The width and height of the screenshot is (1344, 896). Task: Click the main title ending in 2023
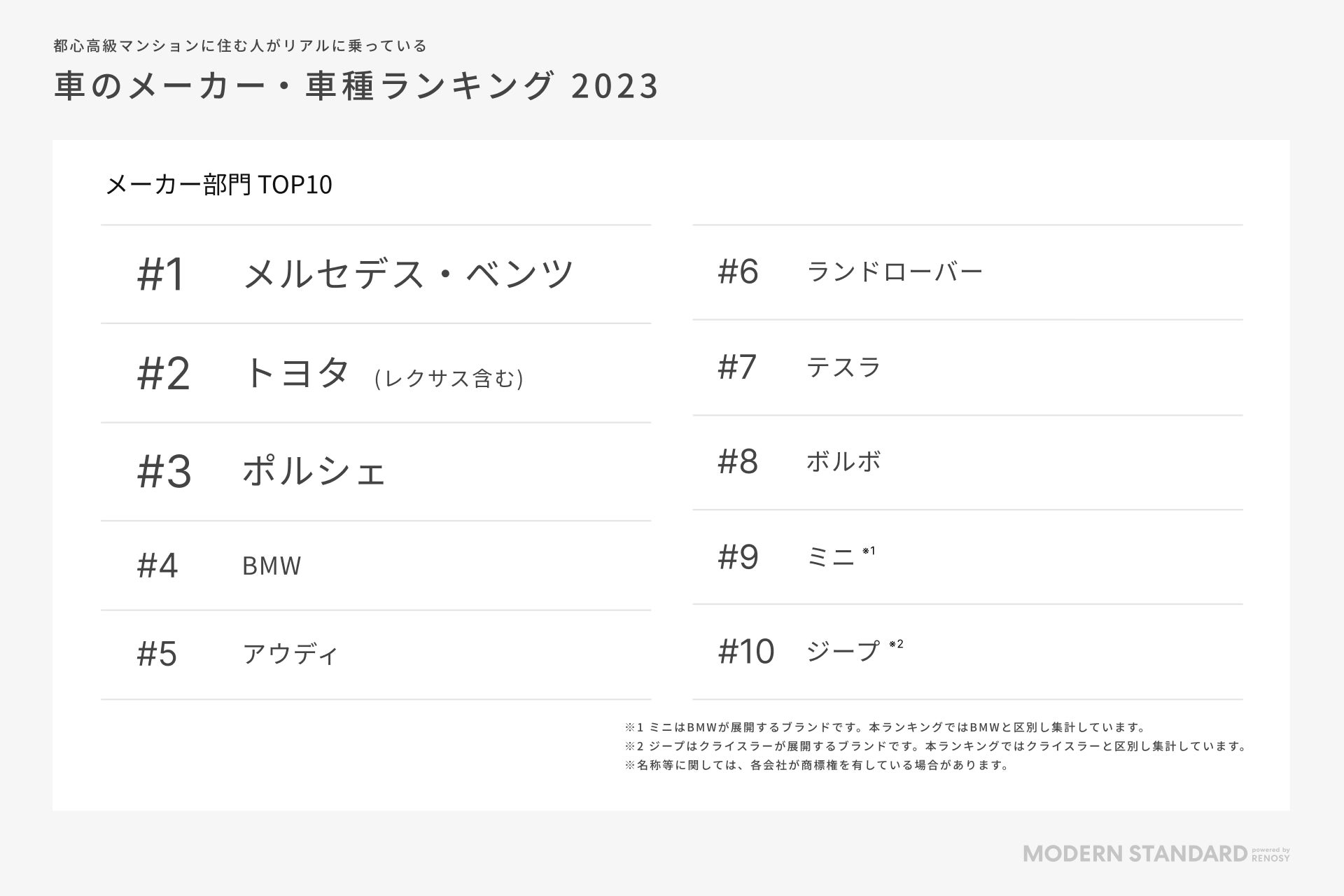coord(357,87)
